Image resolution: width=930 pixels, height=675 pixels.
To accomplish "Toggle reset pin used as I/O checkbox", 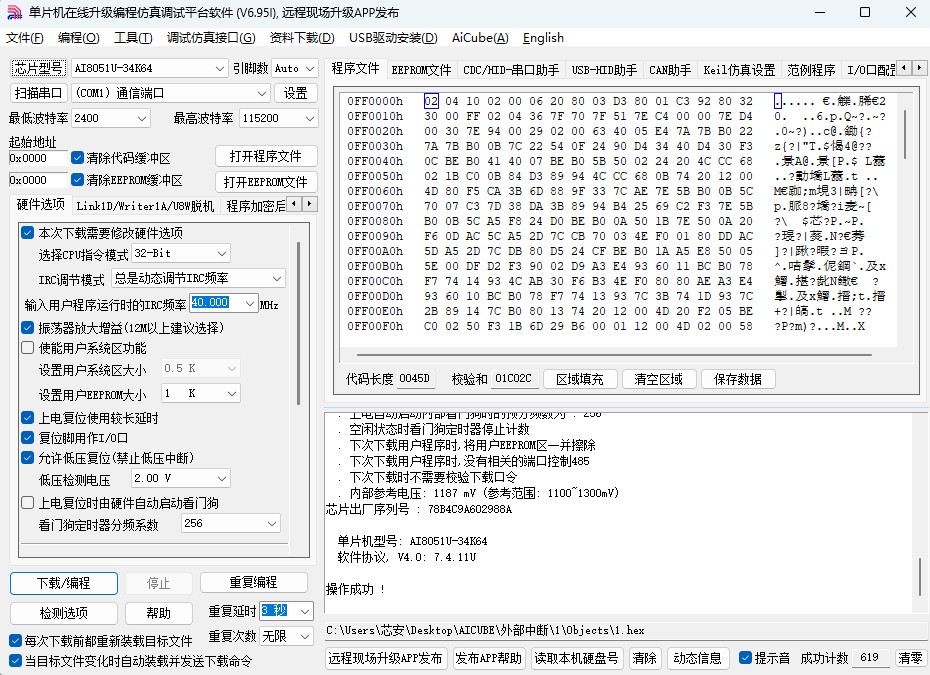I will pos(27,438).
